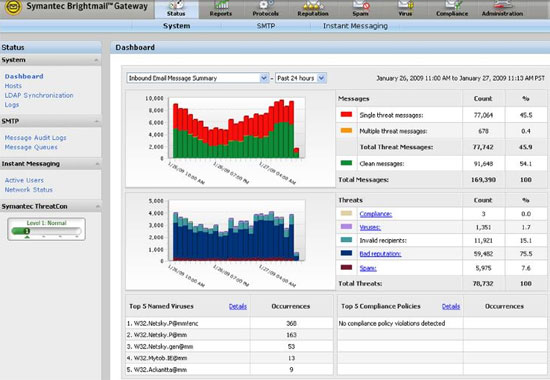Open Hosts in the sidebar
The height and width of the screenshot is (380, 550).
pos(13,86)
